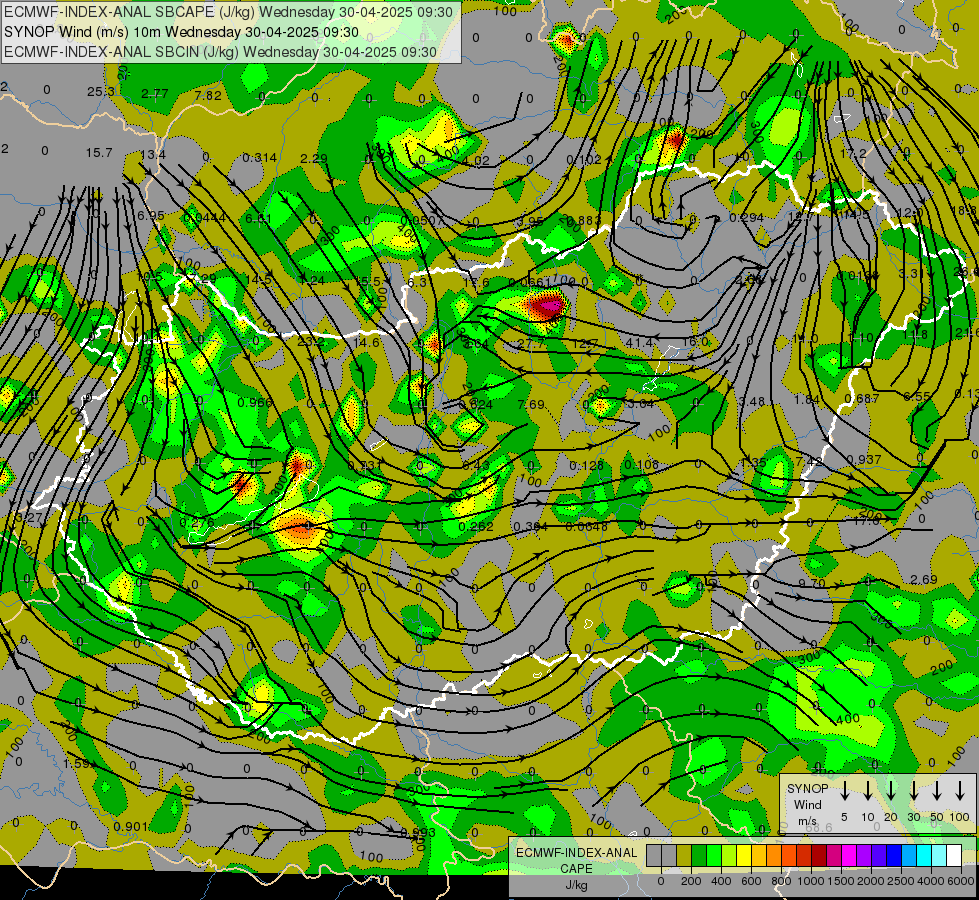
Task: Click the 7.69 value on the map
Action: coord(531,404)
